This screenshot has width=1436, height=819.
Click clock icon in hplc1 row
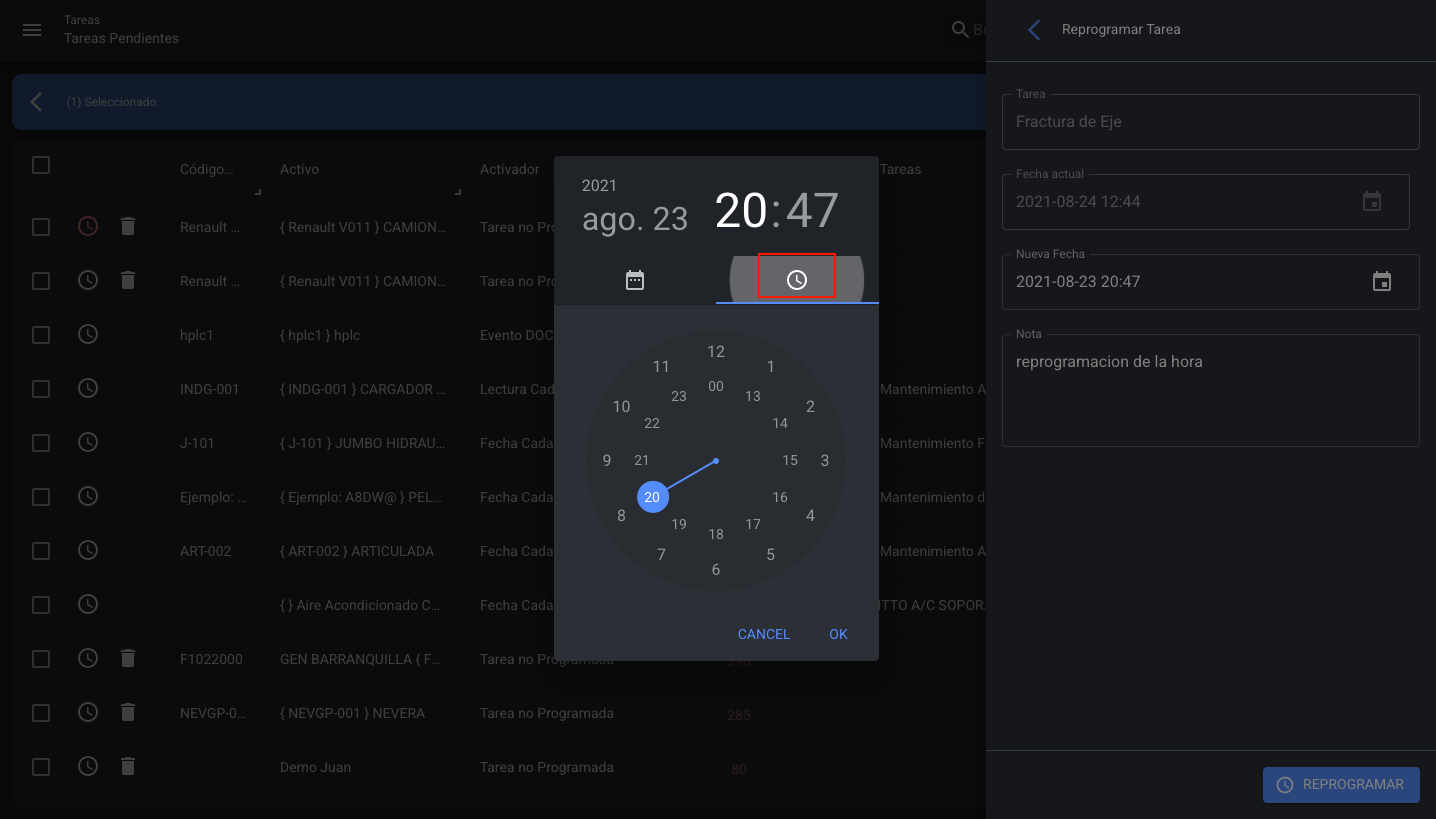point(88,334)
